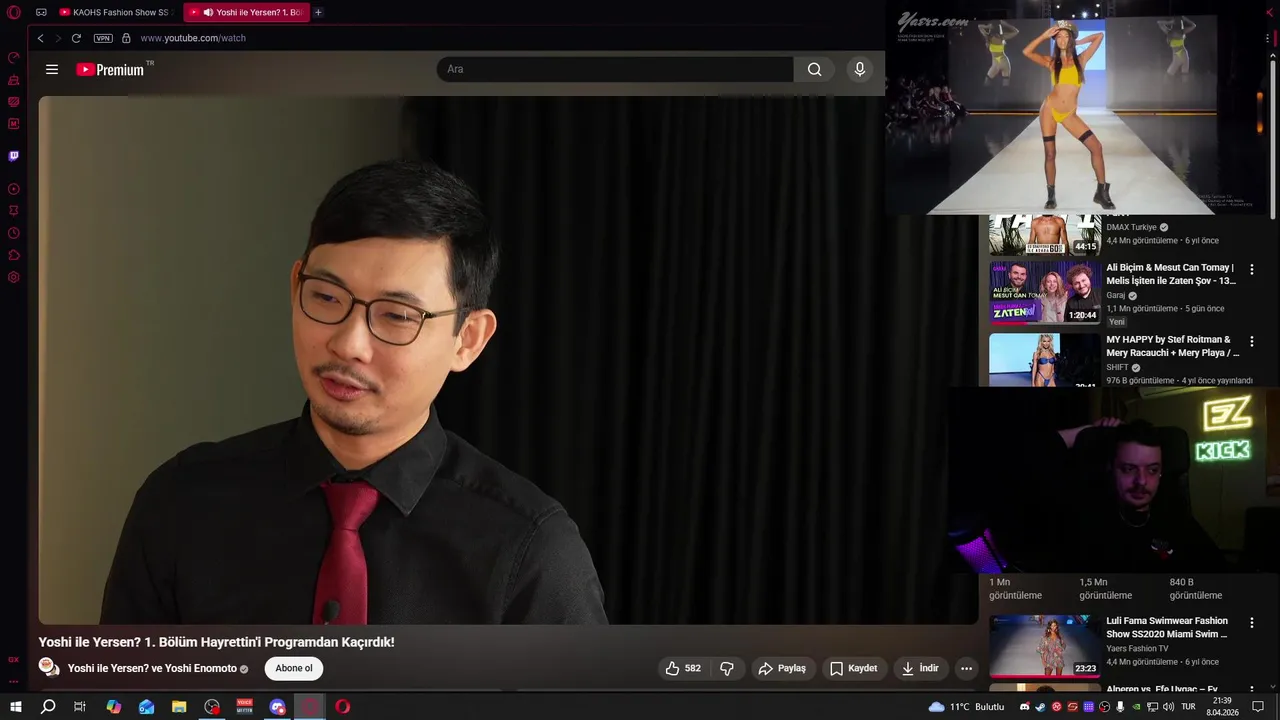Open File Explorer from taskbar
Screen dimensions: 1280x720
click(179, 707)
